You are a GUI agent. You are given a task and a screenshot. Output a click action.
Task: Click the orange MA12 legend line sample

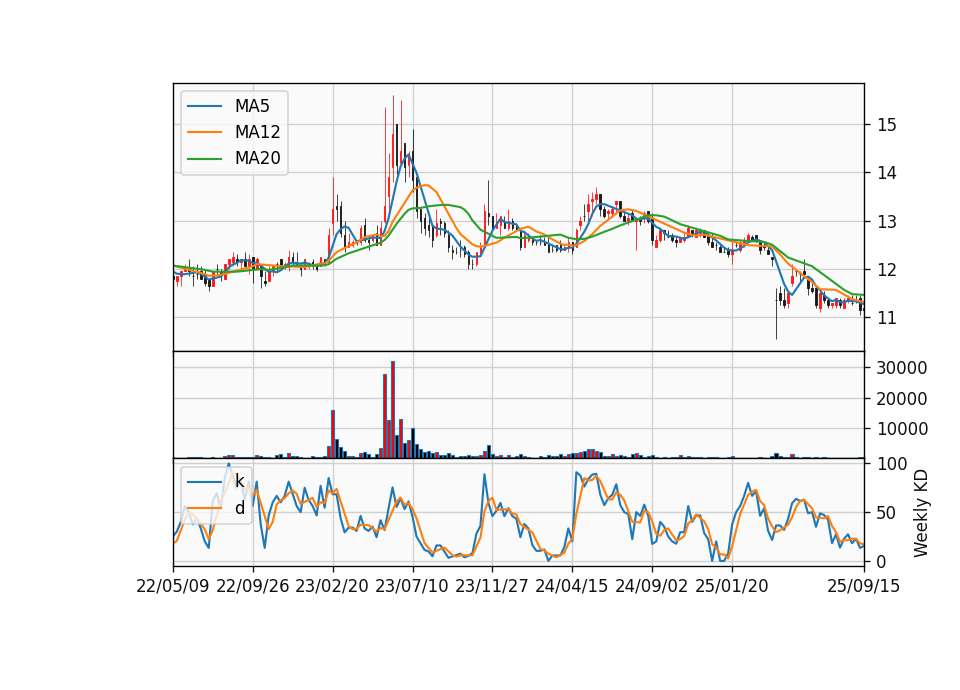pyautogui.click(x=204, y=132)
